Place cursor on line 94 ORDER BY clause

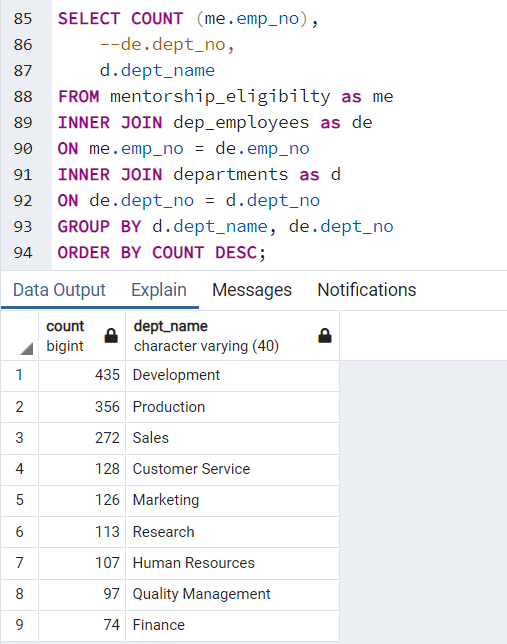click(x=162, y=252)
